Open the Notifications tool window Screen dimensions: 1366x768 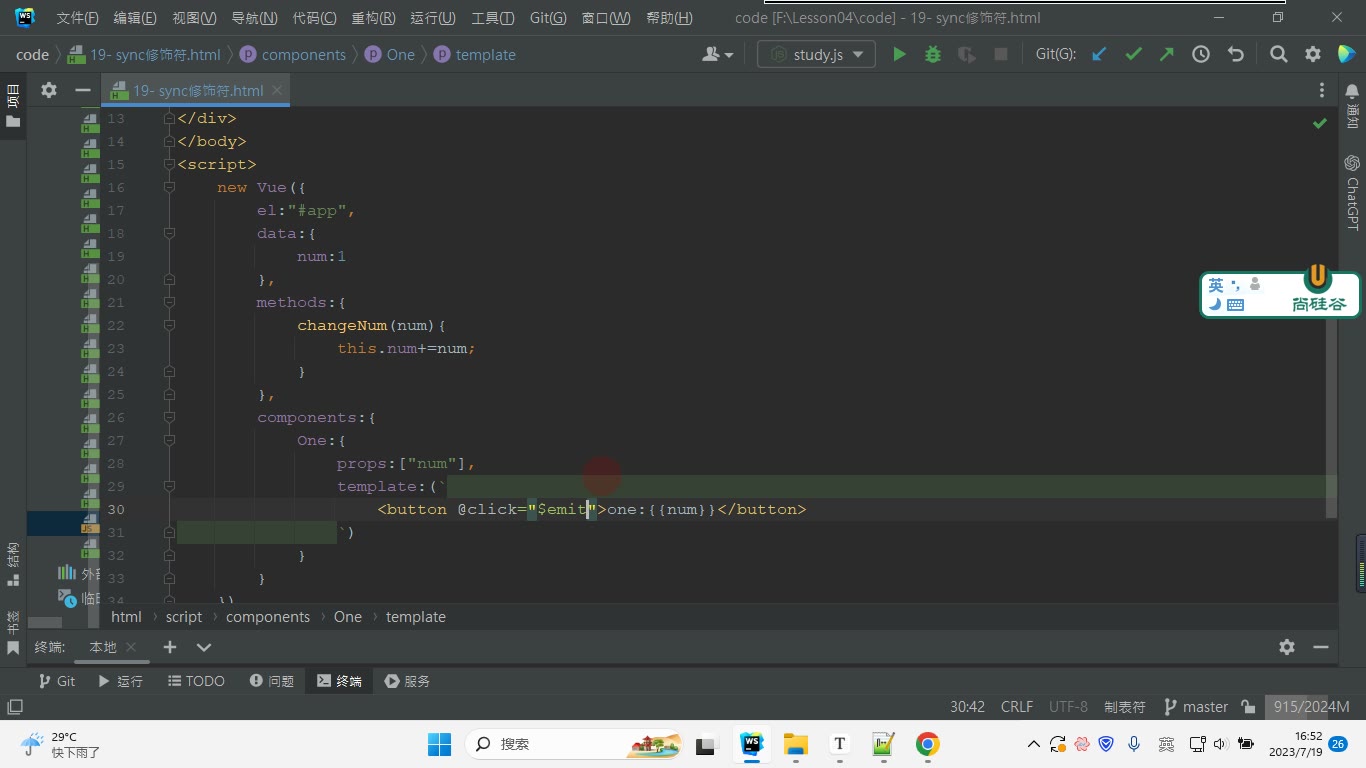(1352, 104)
